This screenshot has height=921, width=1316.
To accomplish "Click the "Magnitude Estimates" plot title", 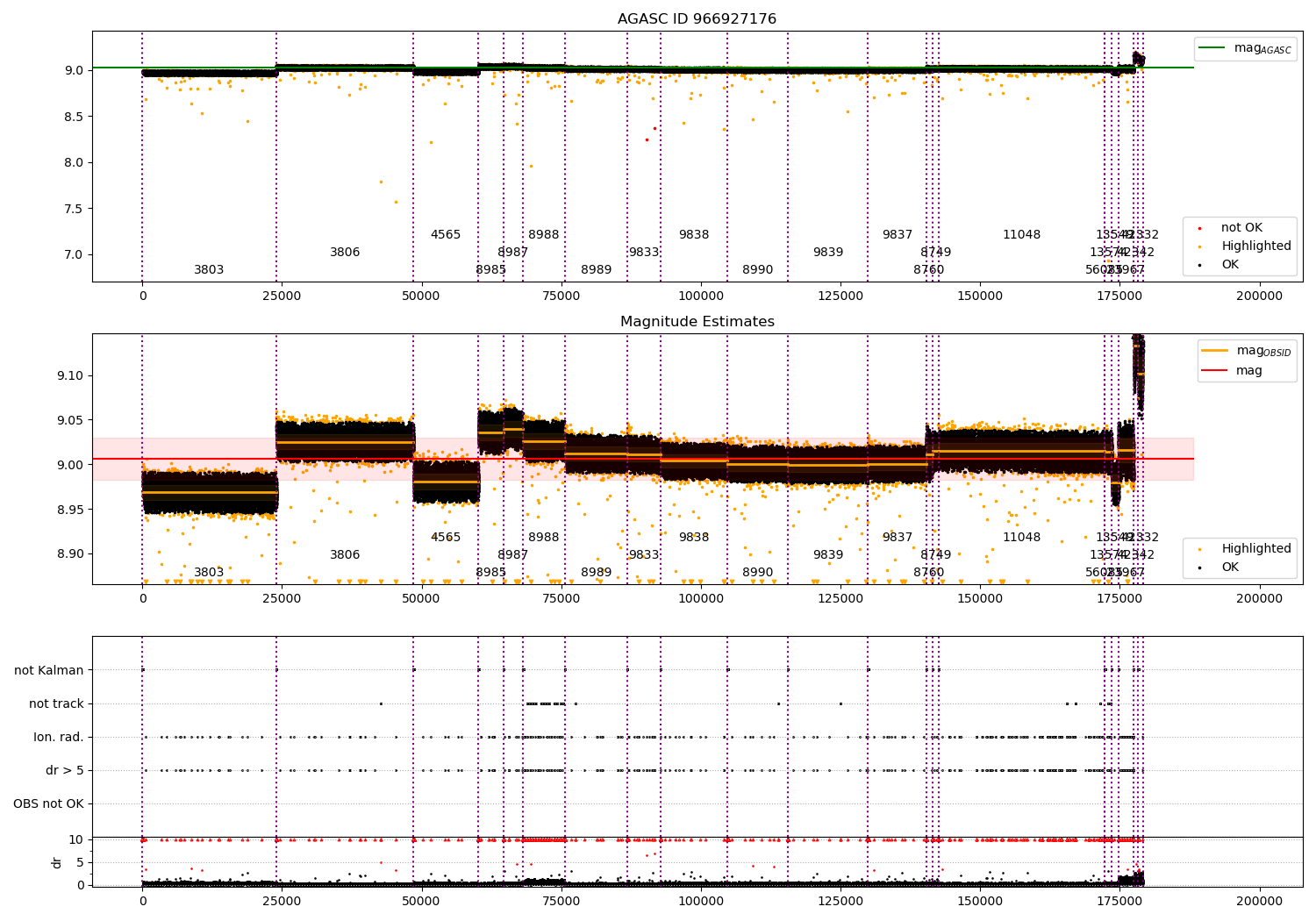I will pos(697,322).
